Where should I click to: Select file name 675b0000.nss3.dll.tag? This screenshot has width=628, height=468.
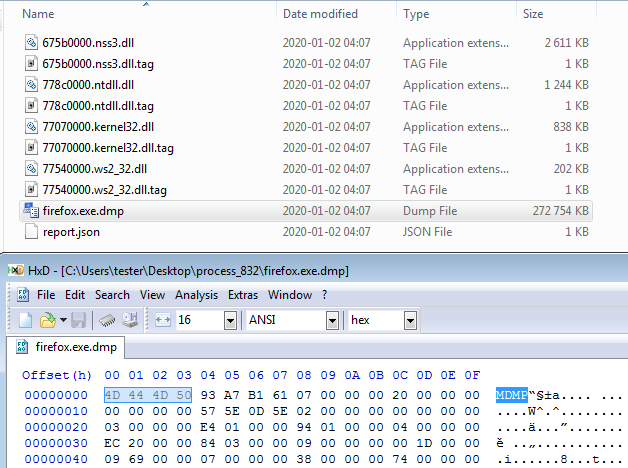coord(98,64)
